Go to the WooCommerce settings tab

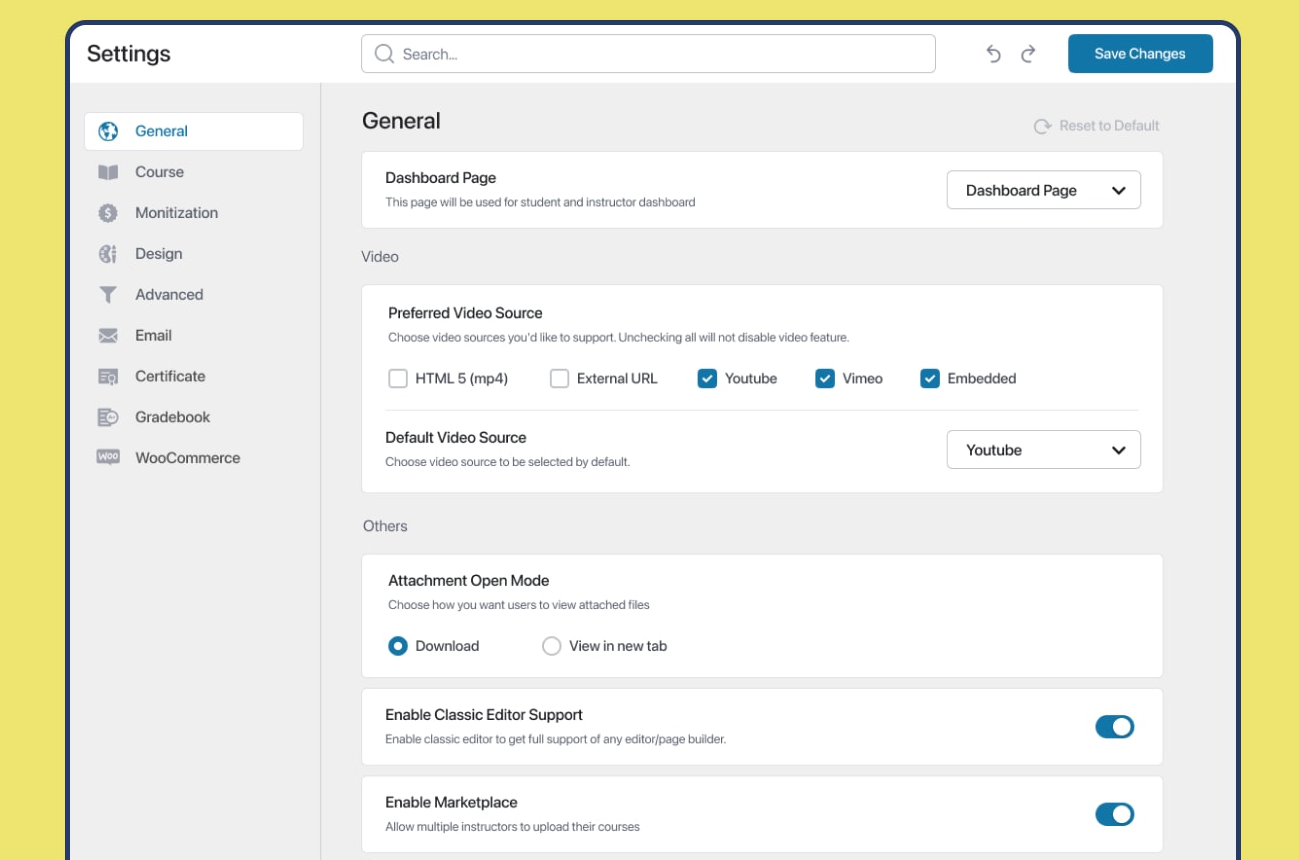tap(187, 458)
